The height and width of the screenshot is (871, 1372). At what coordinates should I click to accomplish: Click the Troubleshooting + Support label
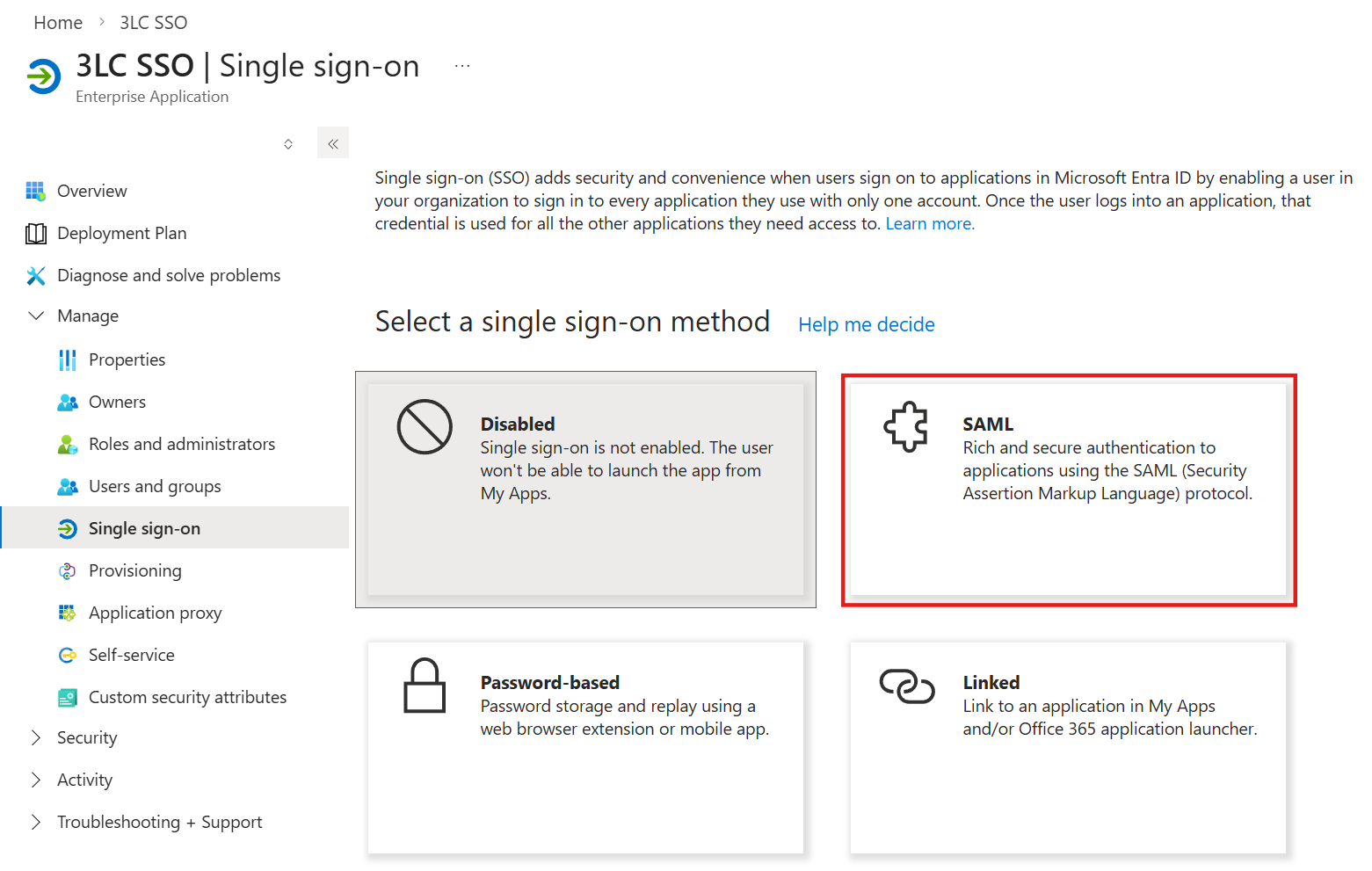point(160,822)
